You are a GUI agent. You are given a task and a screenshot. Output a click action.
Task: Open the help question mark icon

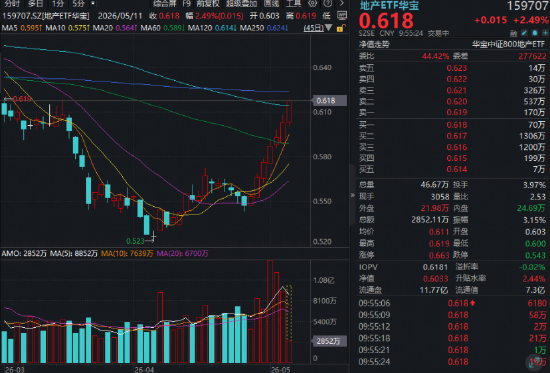(328, 4)
